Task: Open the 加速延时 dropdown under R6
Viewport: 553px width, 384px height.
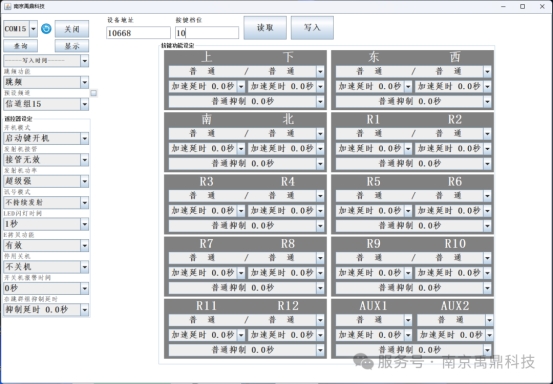Action: tap(453, 211)
